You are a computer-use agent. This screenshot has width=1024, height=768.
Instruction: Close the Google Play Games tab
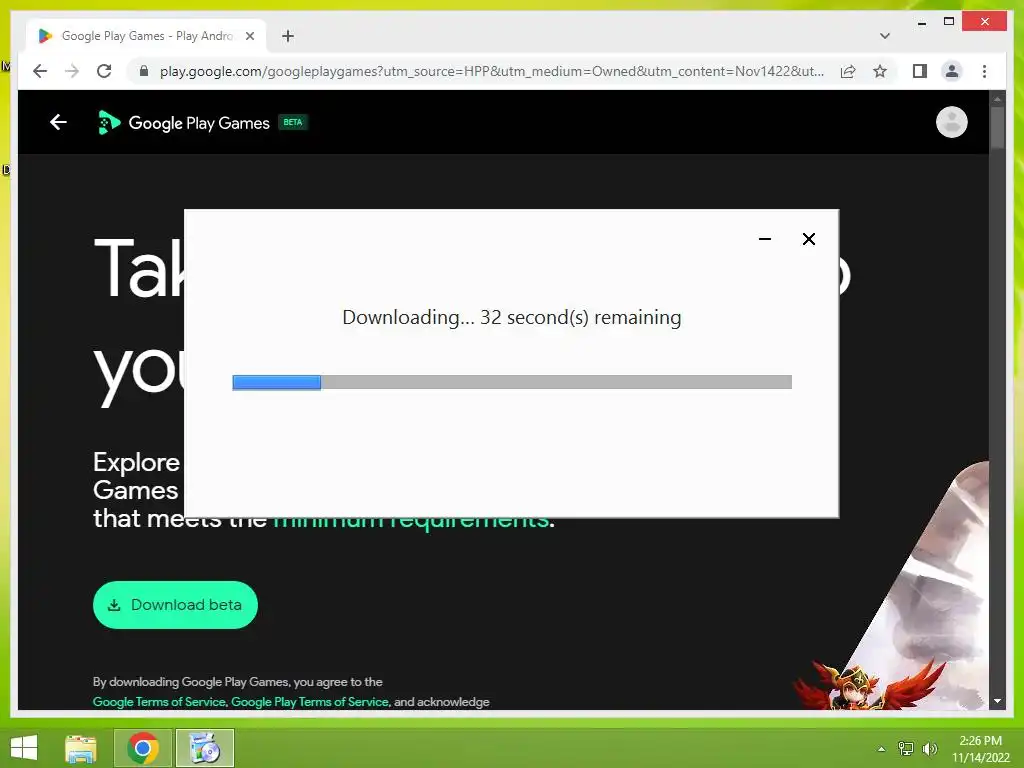click(249, 36)
